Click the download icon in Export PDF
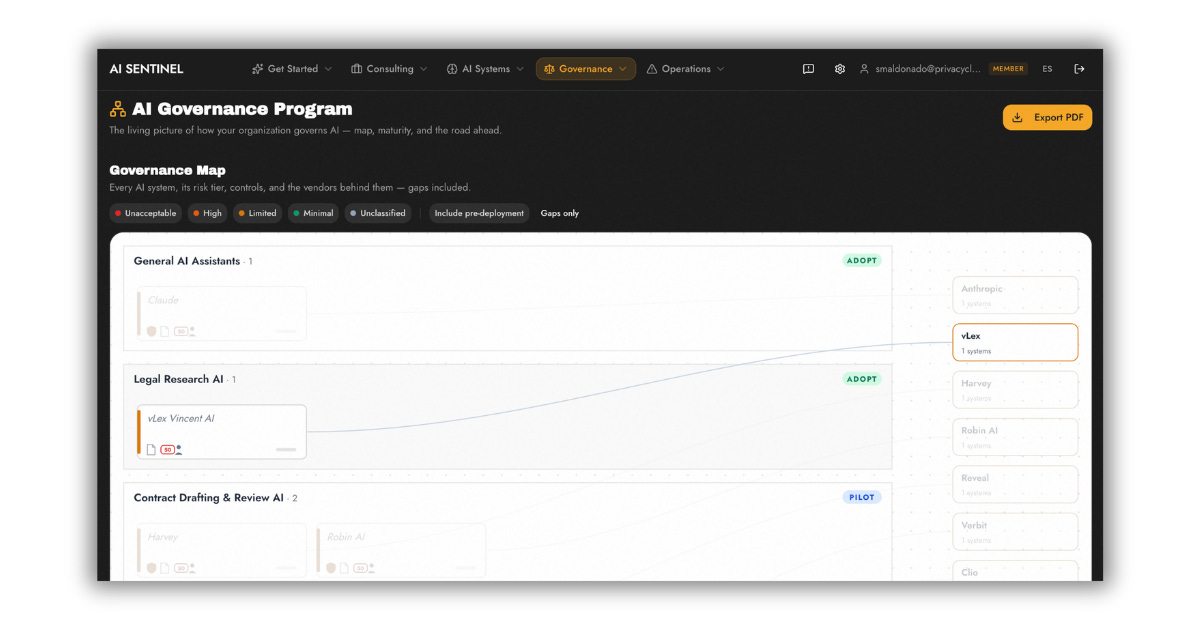Screen dimensions: 1200x630 click(x=1018, y=117)
